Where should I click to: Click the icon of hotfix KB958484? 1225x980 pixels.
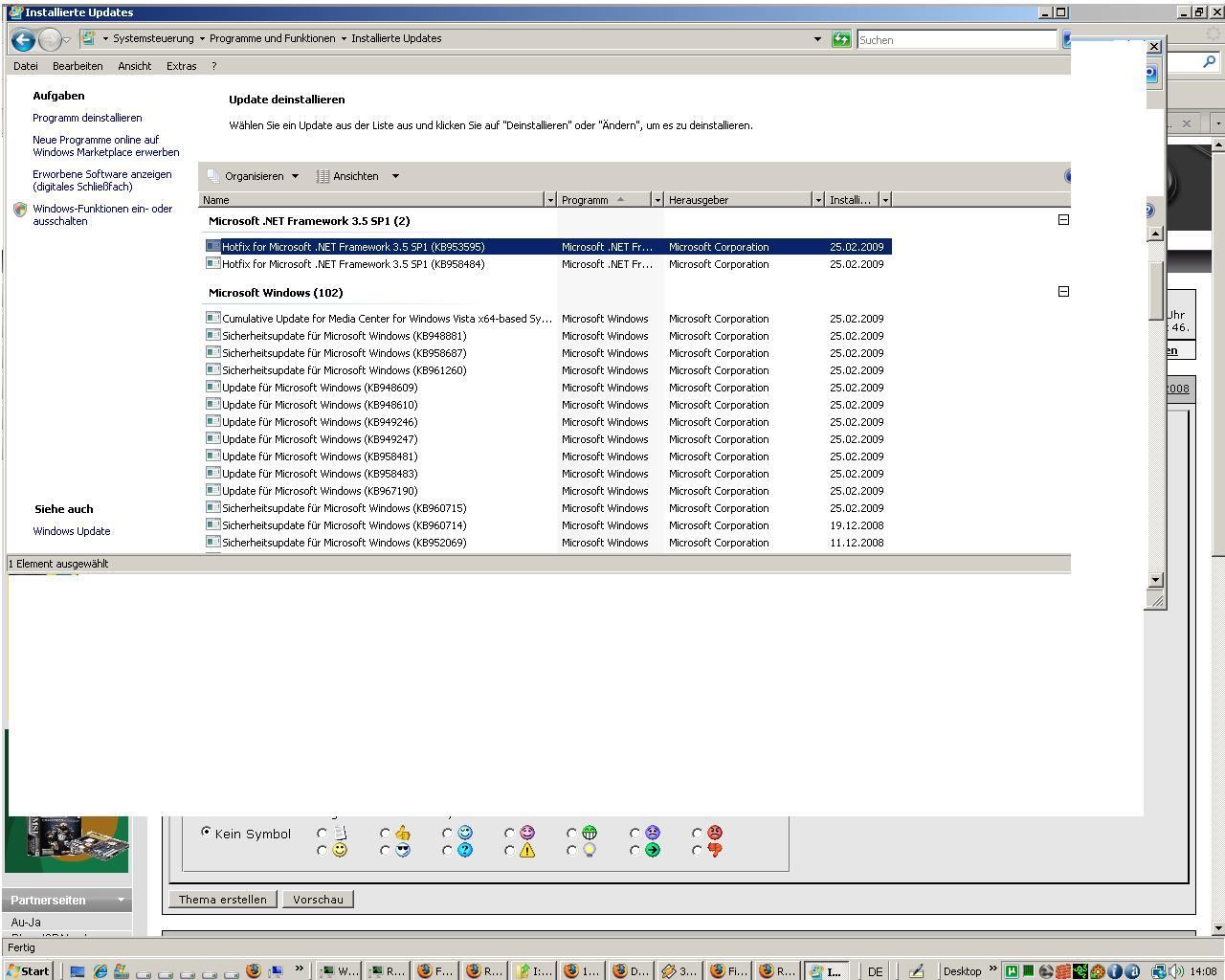pos(213,263)
